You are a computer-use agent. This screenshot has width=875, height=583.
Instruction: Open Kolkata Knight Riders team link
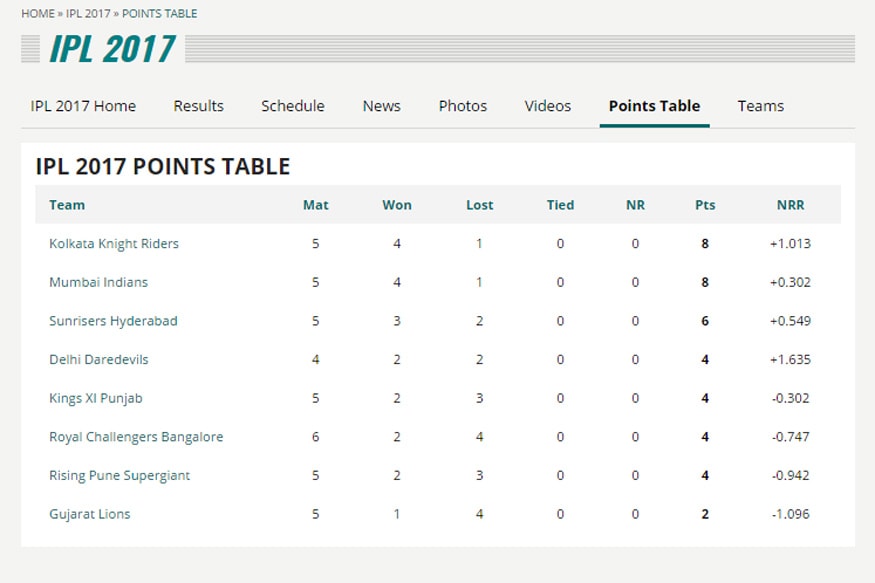tap(114, 244)
